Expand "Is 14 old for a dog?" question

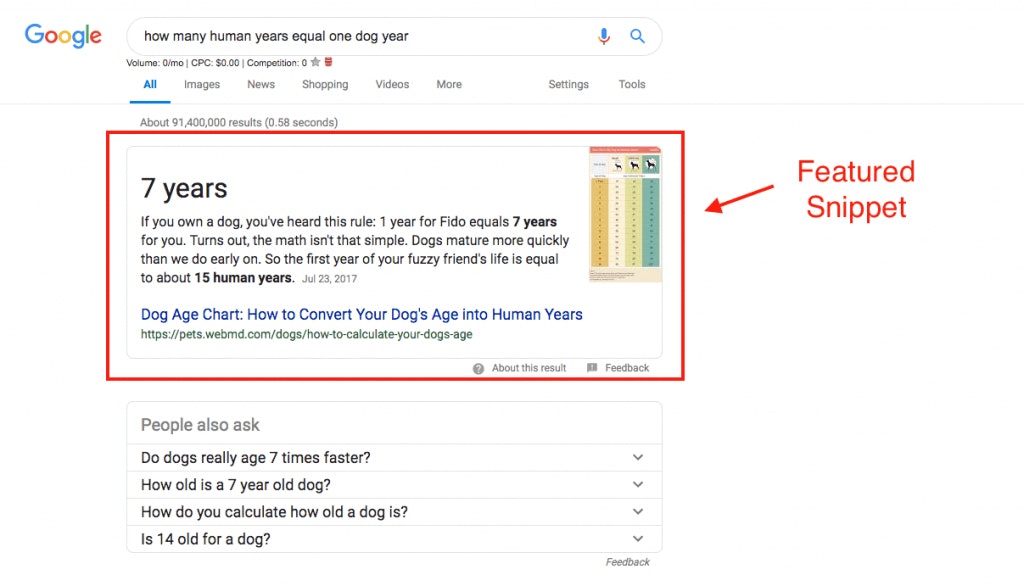click(x=638, y=539)
